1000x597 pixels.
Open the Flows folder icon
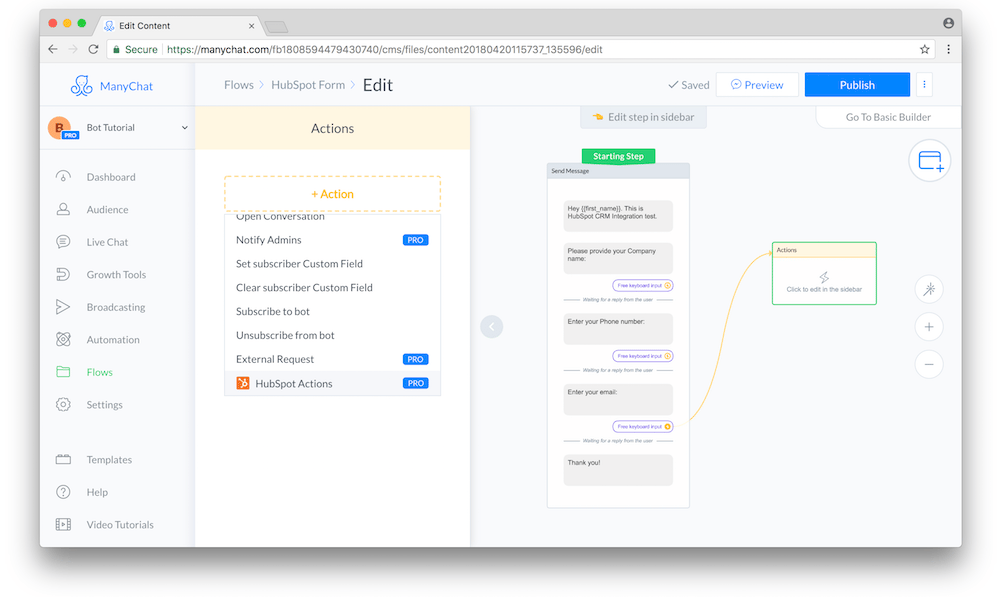63,372
